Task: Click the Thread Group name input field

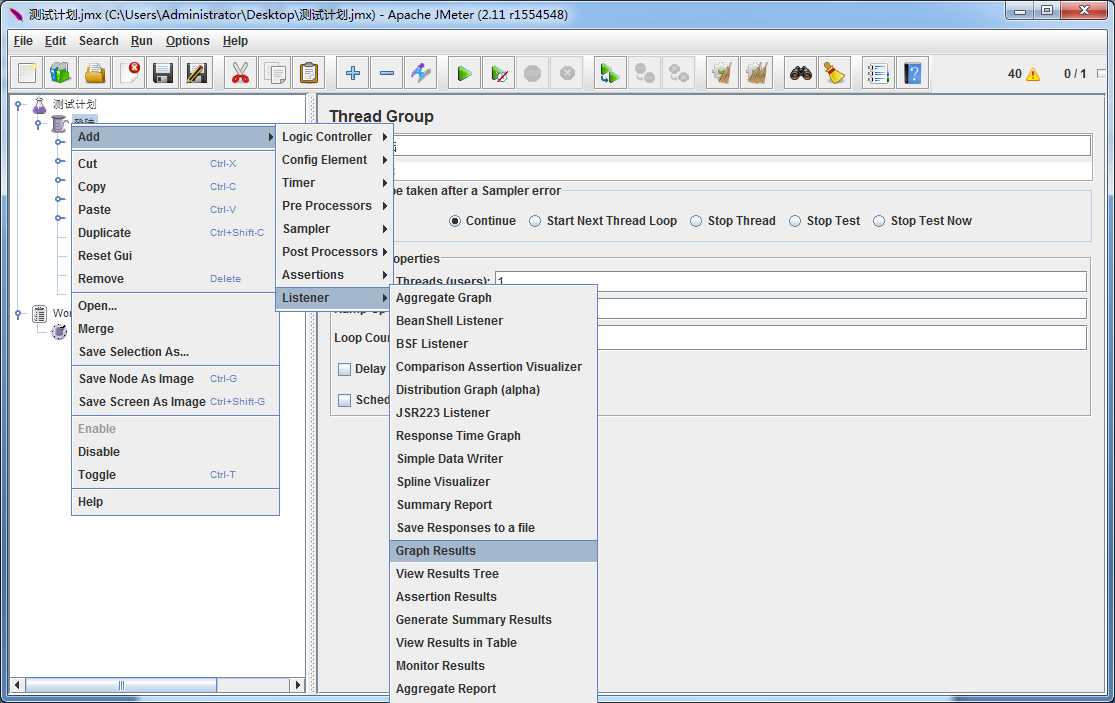Action: tap(740, 146)
